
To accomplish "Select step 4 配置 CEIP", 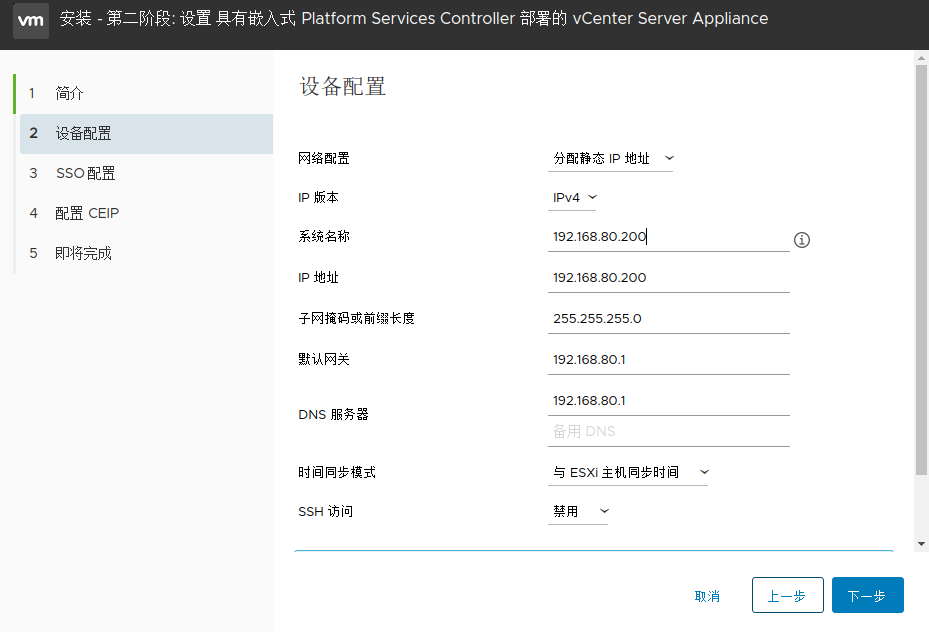I will (146, 213).
